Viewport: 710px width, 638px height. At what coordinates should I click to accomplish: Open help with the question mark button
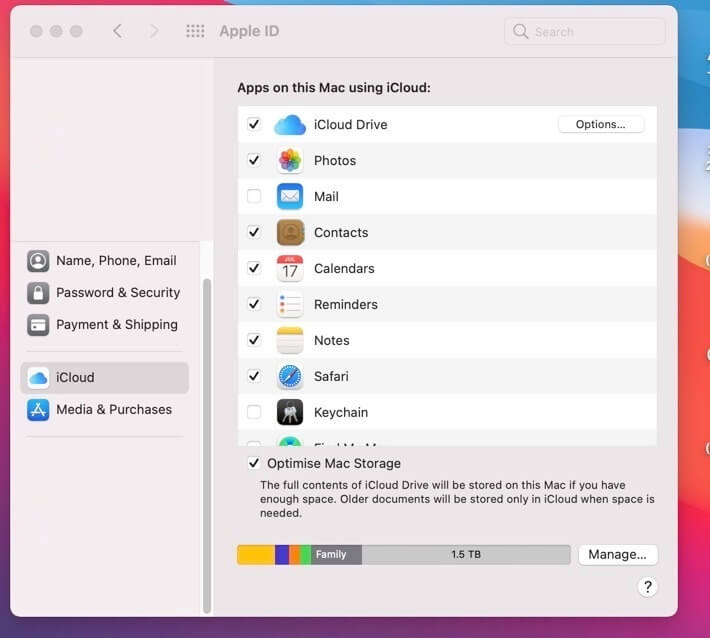(x=648, y=587)
